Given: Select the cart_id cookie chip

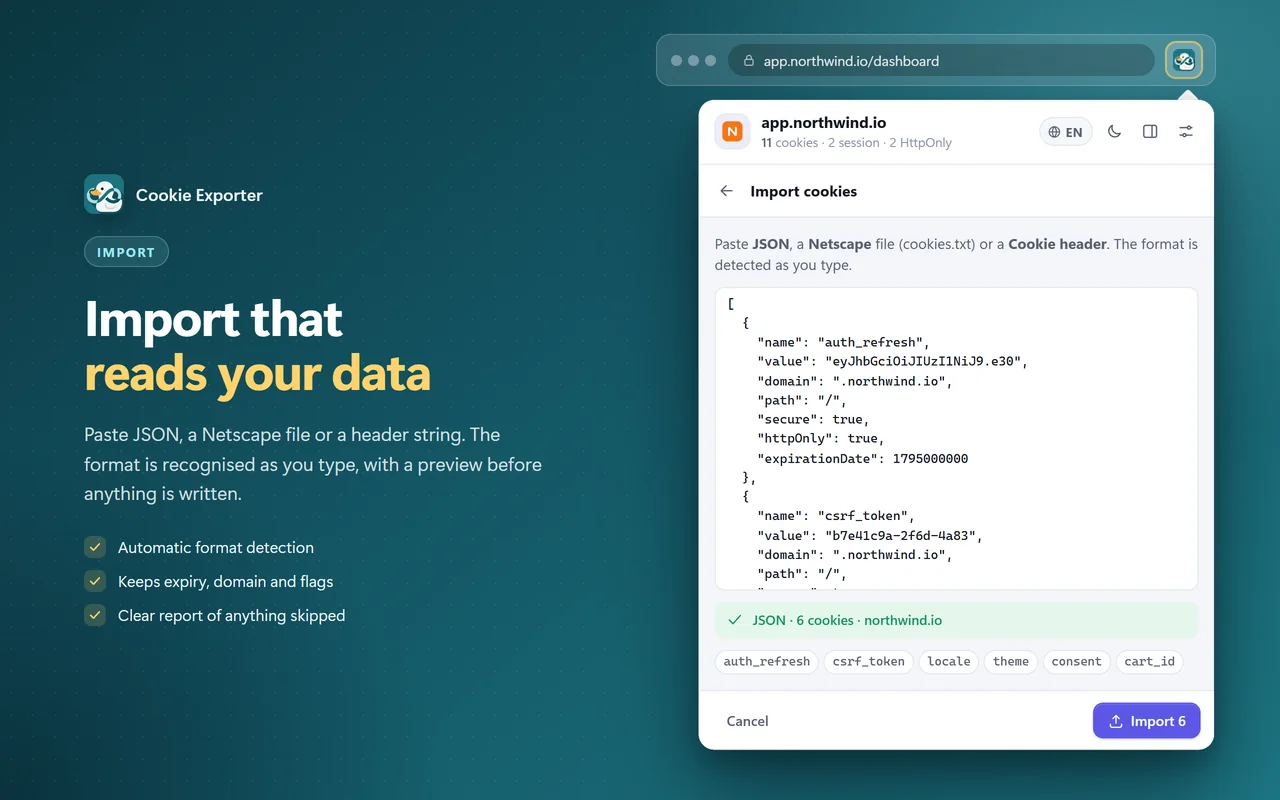Looking at the screenshot, I should pos(1149,661).
